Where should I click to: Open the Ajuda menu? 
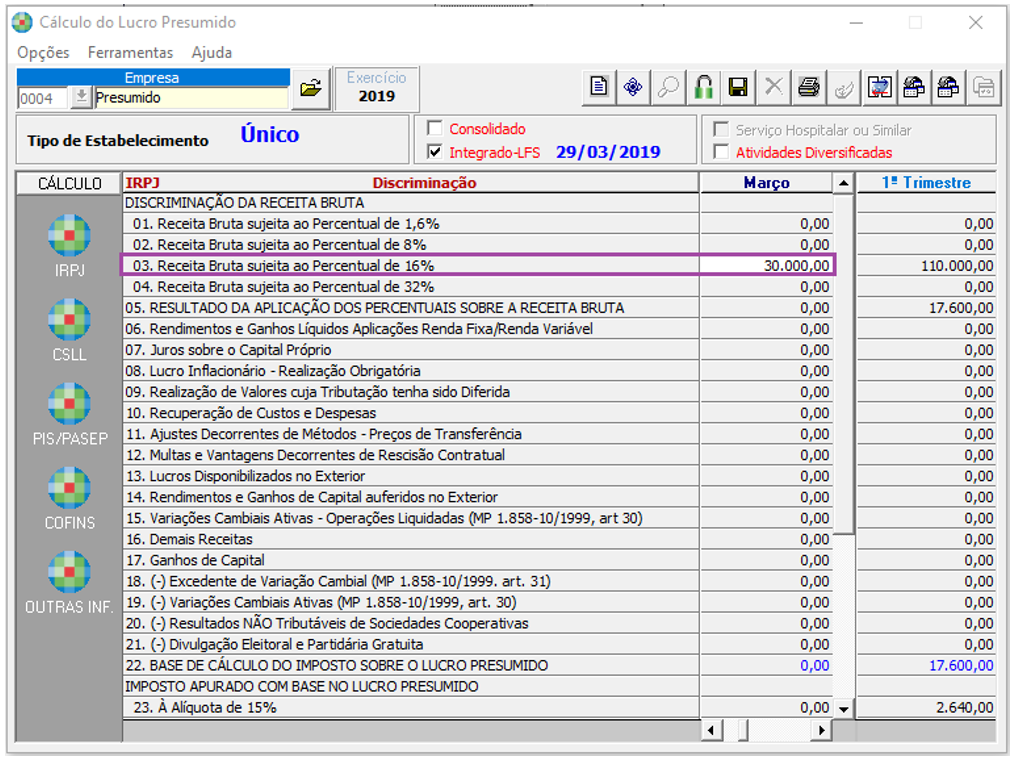[x=212, y=52]
